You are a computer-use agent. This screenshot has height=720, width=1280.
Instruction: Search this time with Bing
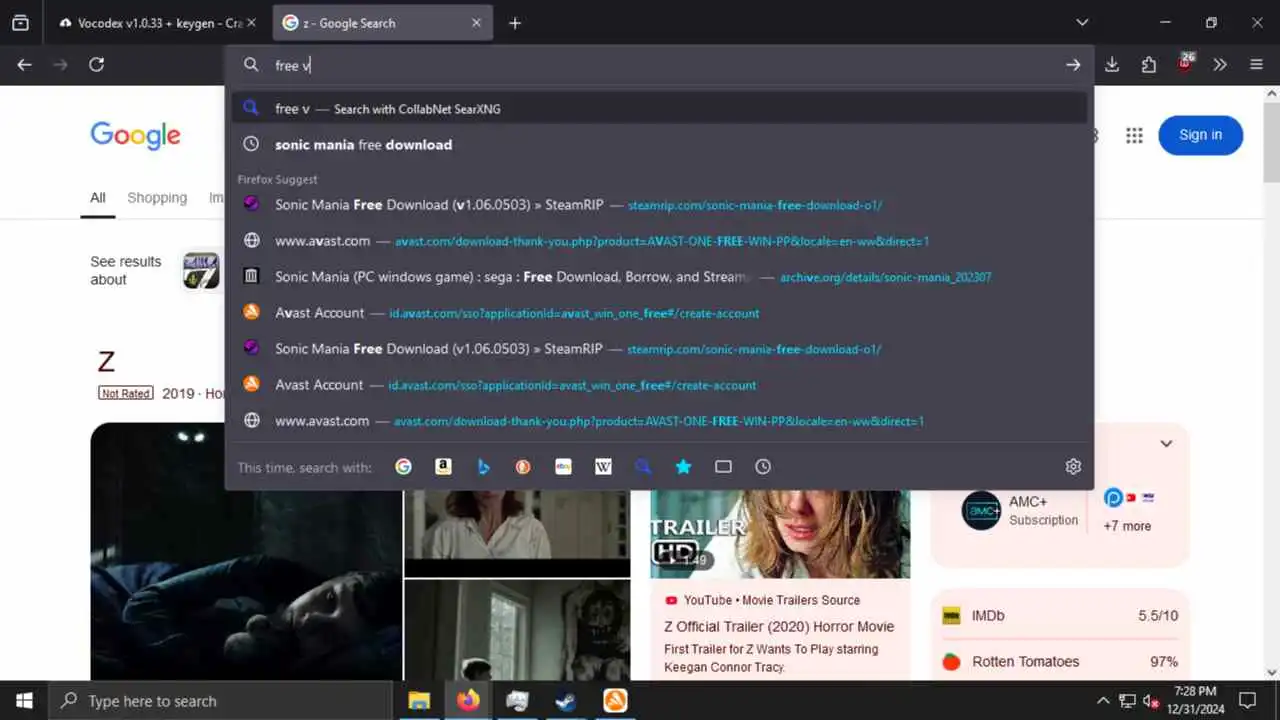click(x=483, y=467)
